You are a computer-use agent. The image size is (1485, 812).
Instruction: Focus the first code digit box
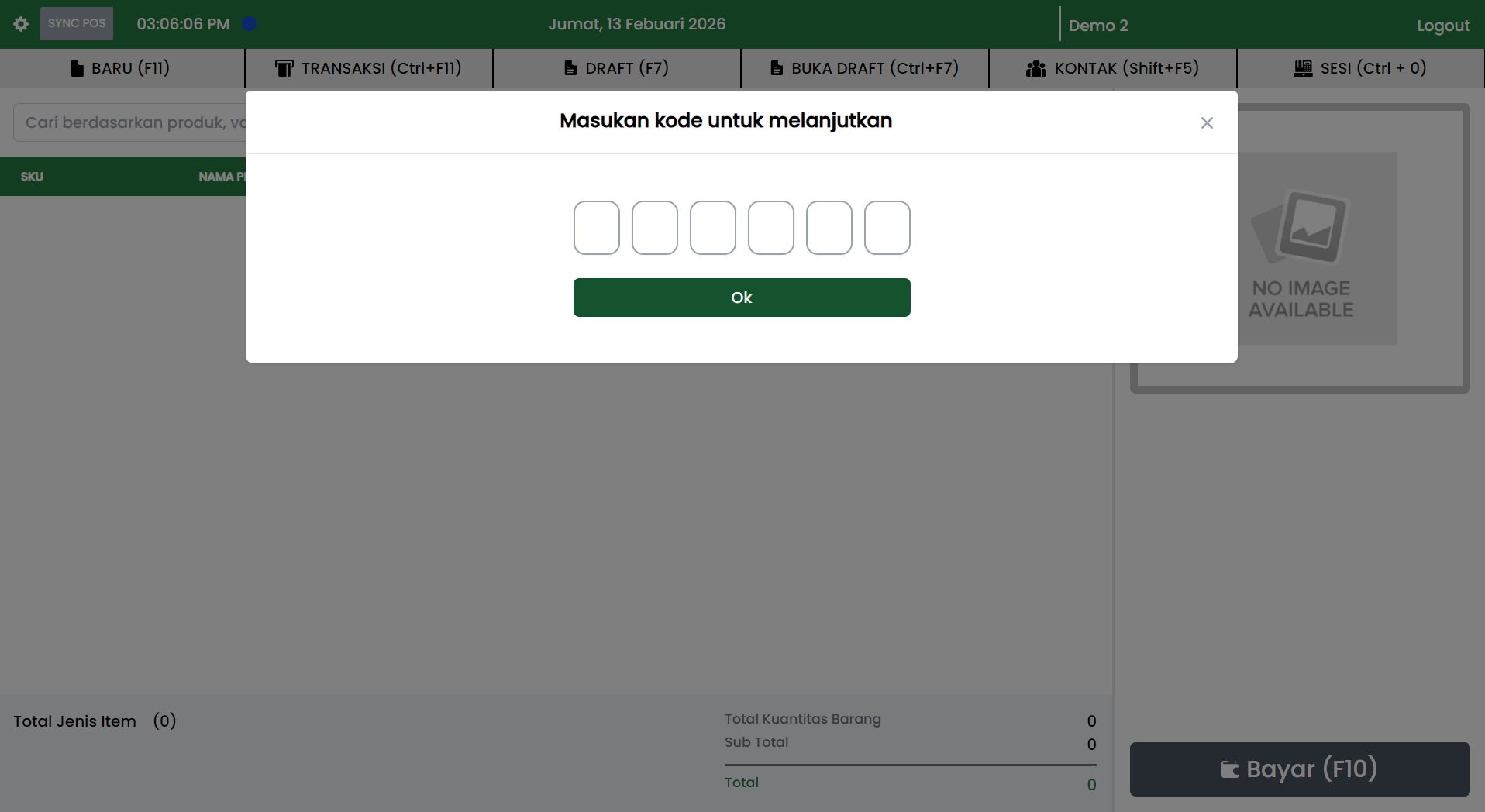click(597, 228)
